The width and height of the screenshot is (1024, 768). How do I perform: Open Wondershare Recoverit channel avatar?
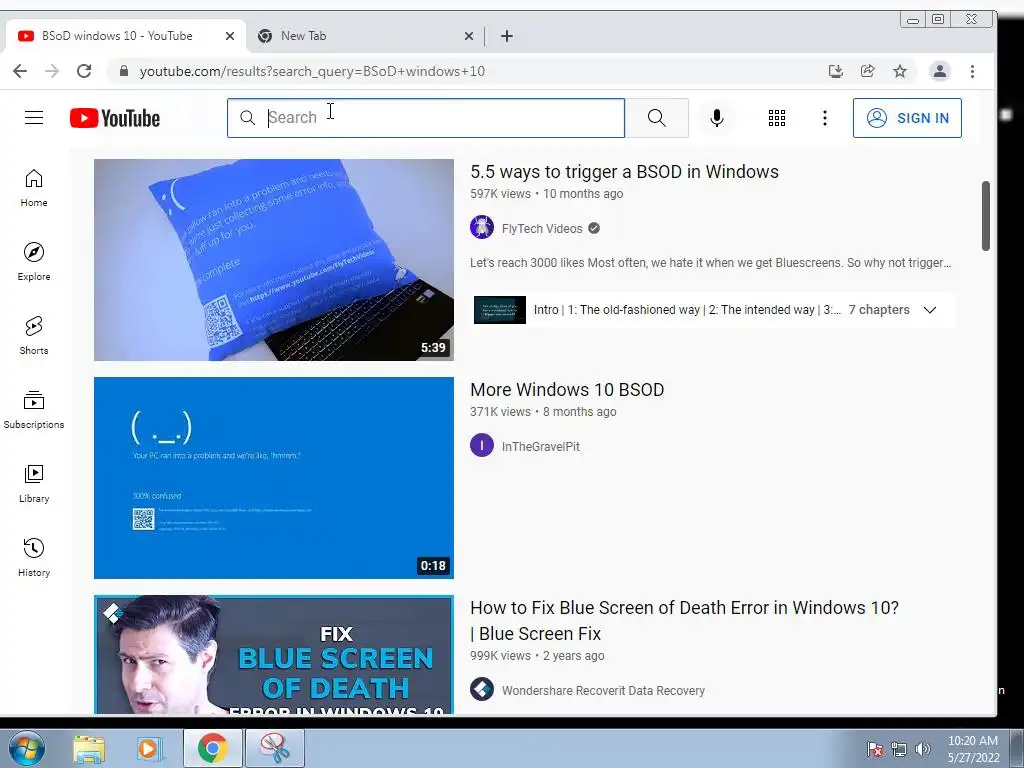pyautogui.click(x=482, y=690)
